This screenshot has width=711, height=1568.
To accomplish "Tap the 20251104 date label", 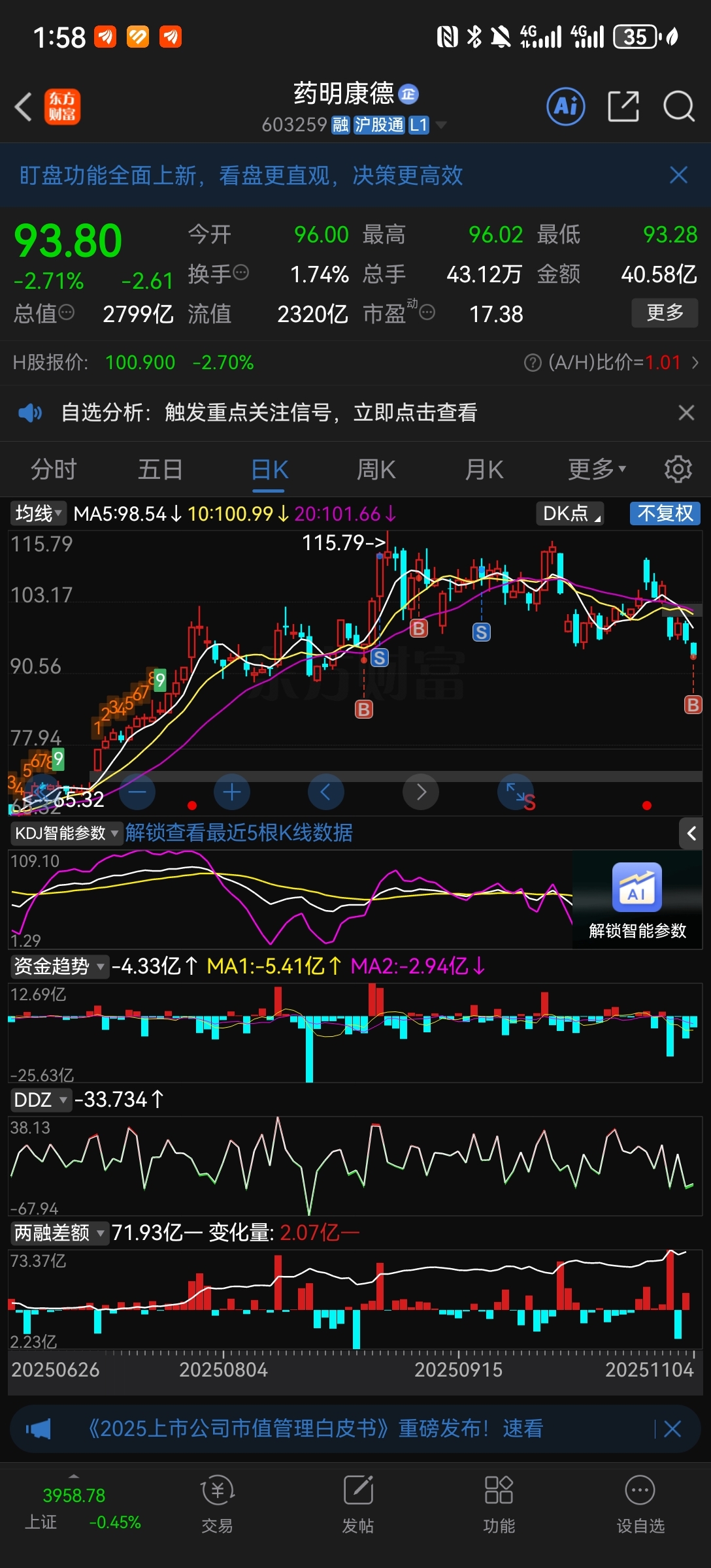I will point(650,1369).
